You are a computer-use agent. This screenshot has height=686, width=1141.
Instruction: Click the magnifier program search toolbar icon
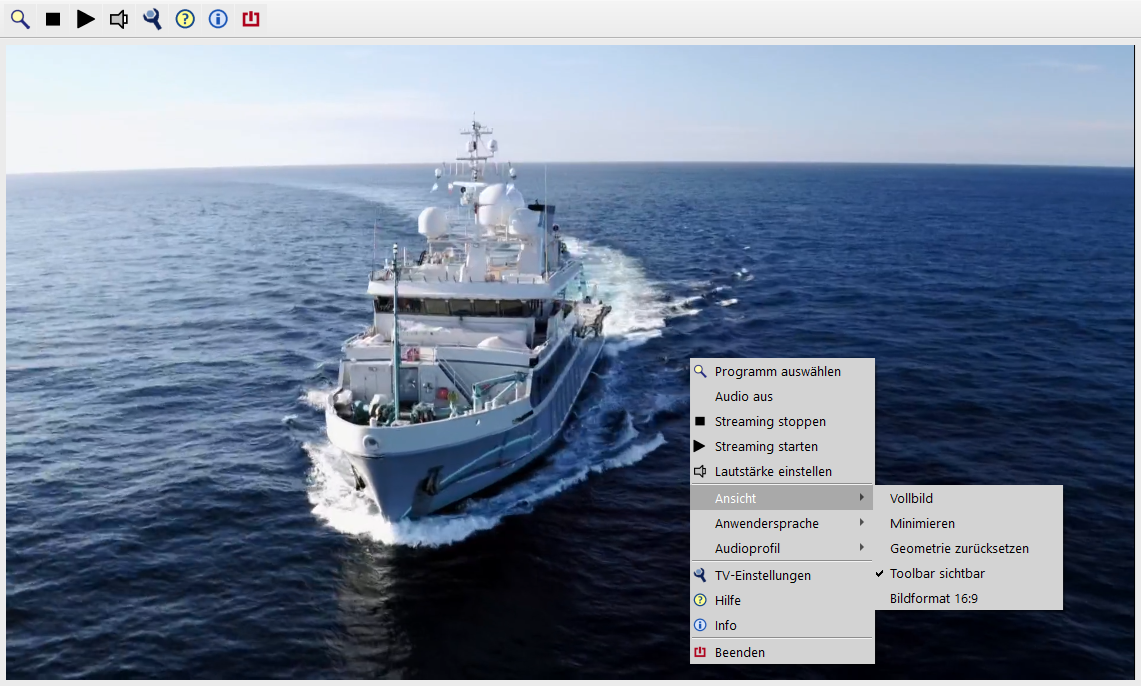click(x=20, y=19)
